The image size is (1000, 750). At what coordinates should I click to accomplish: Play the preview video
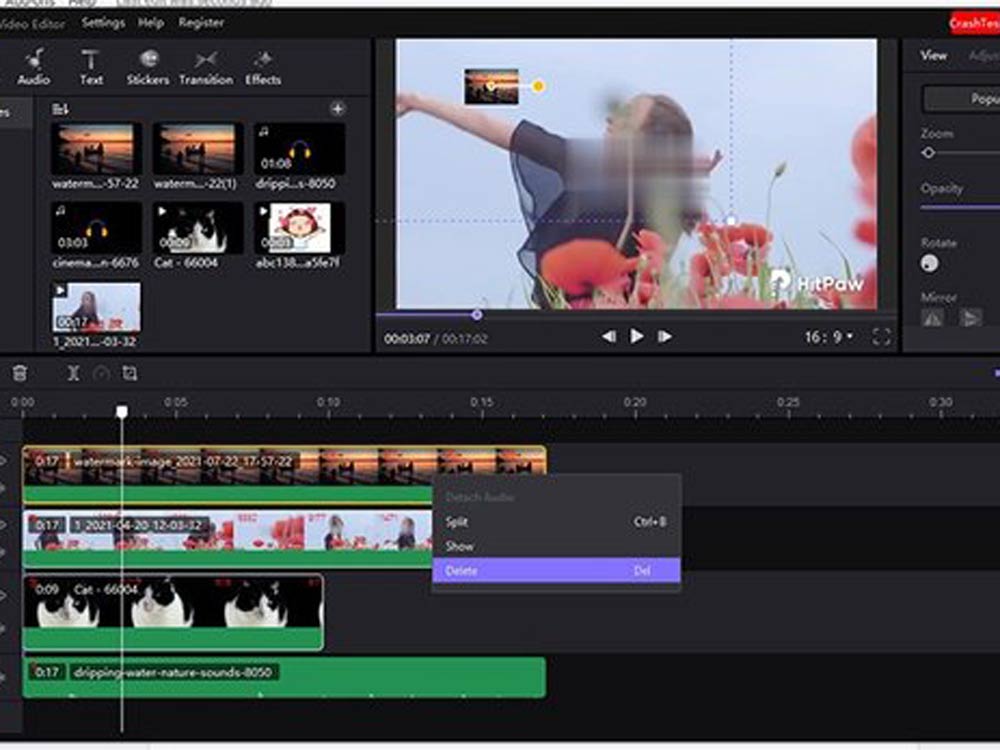pyautogui.click(x=636, y=336)
